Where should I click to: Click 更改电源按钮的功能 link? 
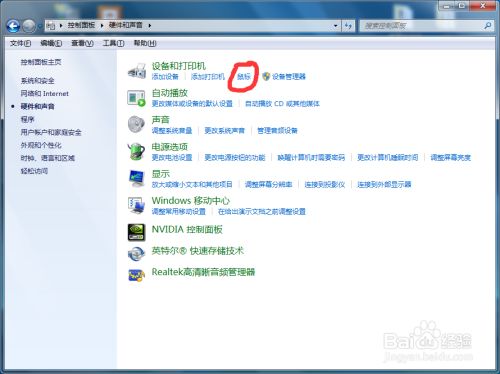235,157
